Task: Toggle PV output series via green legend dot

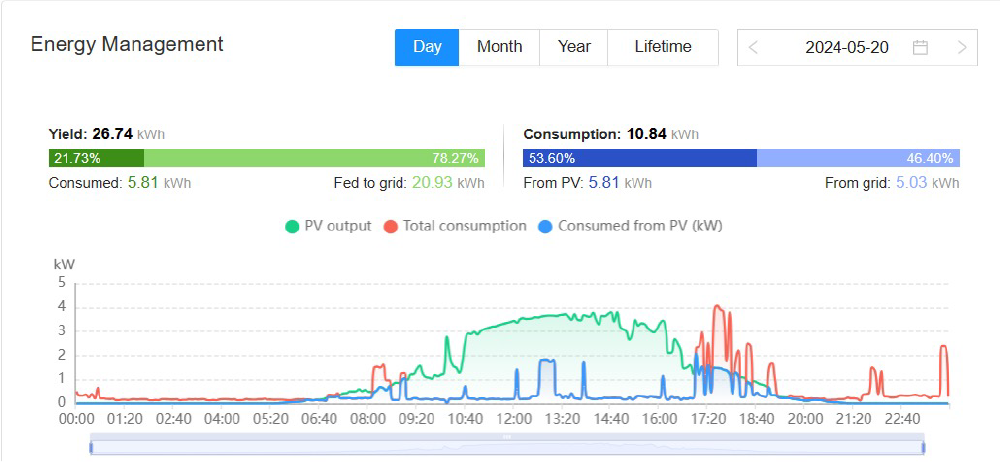Action: point(292,226)
